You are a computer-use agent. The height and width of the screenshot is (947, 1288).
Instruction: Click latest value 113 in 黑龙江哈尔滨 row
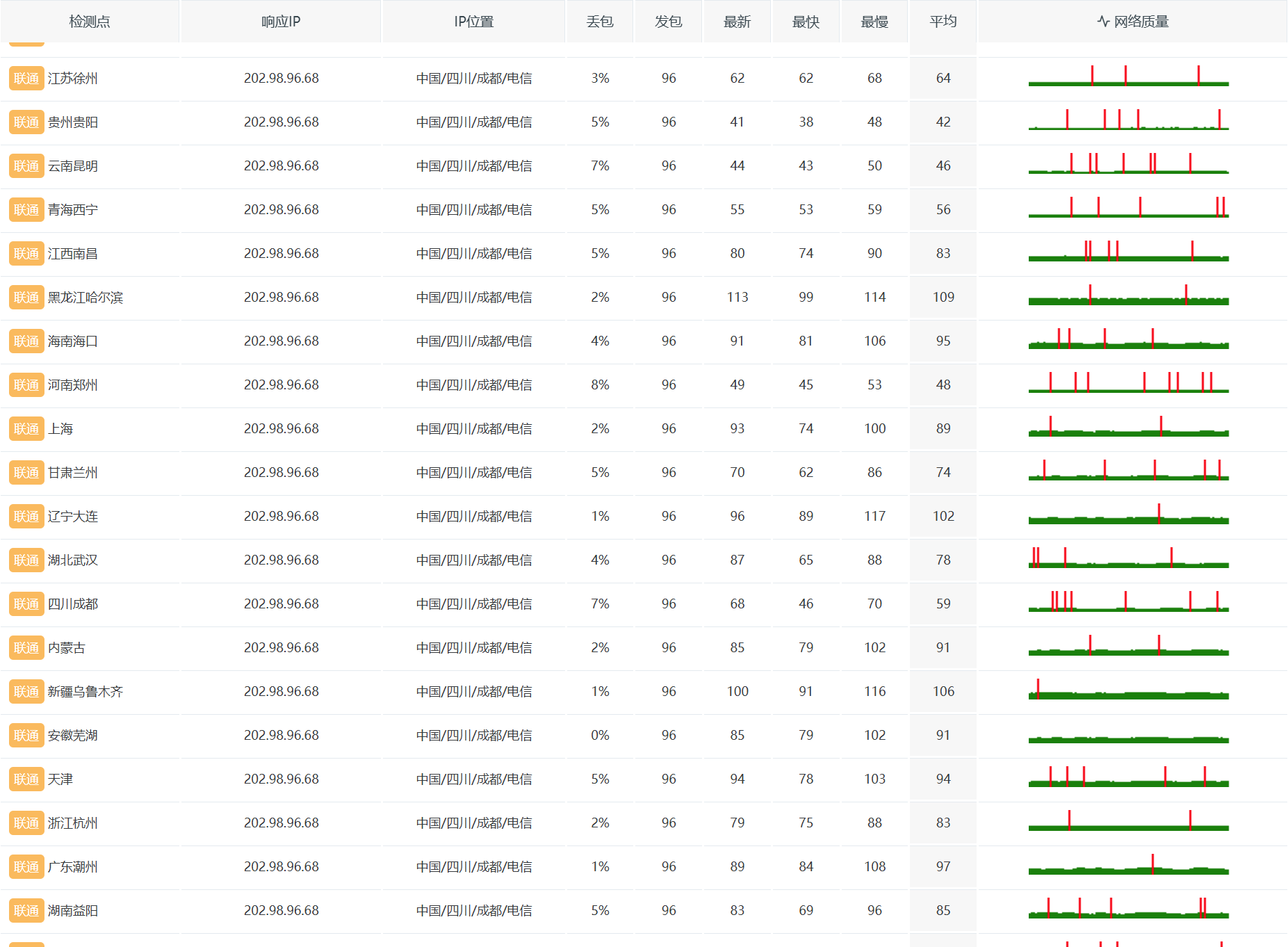click(737, 298)
